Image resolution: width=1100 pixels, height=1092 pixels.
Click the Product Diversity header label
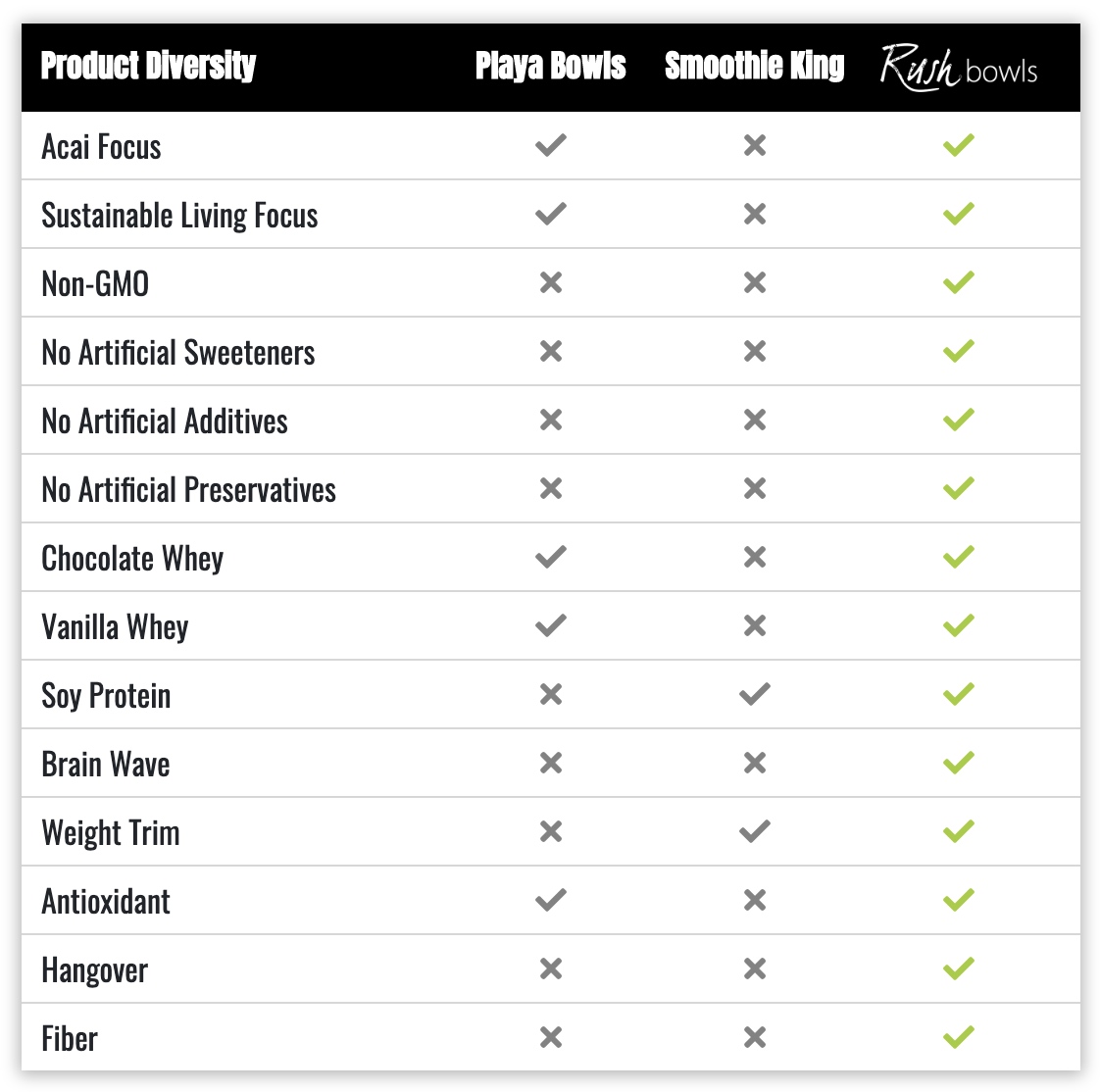[149, 66]
